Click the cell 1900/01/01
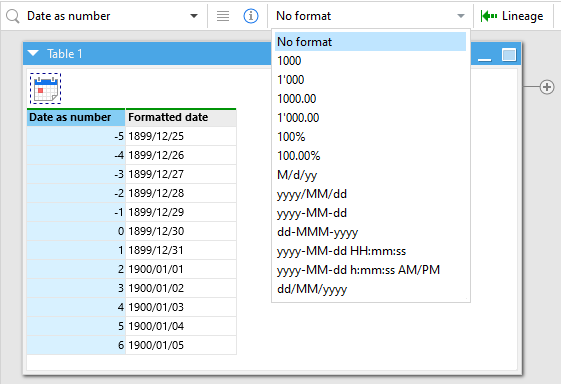561x384 pixels. tap(181, 269)
